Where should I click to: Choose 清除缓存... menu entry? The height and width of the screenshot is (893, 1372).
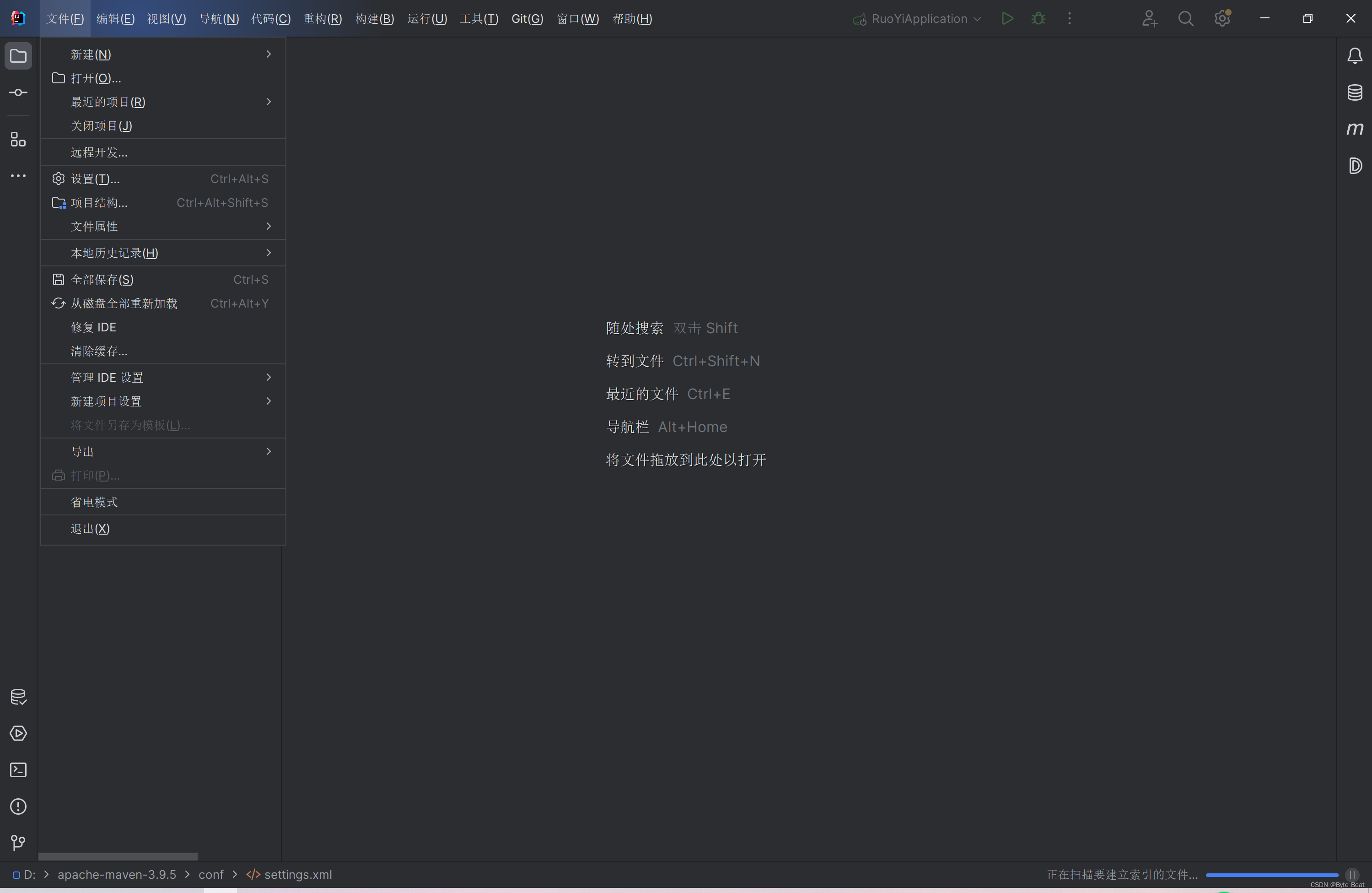(163, 351)
